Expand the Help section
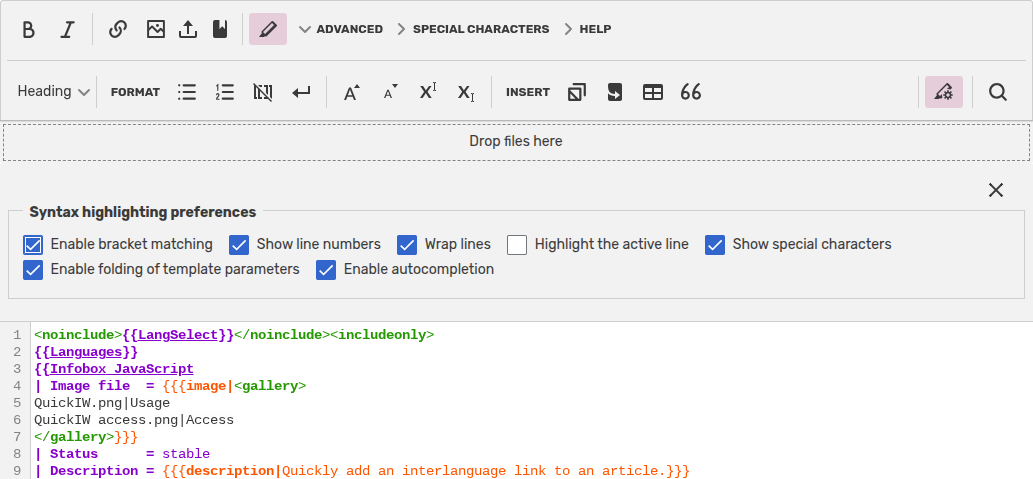This screenshot has height=479, width=1033. [587, 29]
